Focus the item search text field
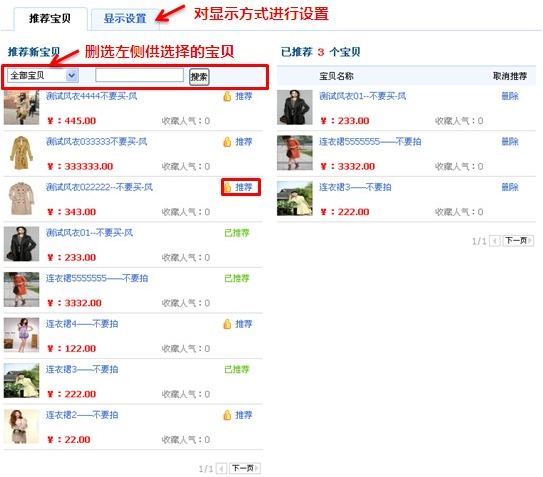The height and width of the screenshot is (477, 543). [x=140, y=75]
